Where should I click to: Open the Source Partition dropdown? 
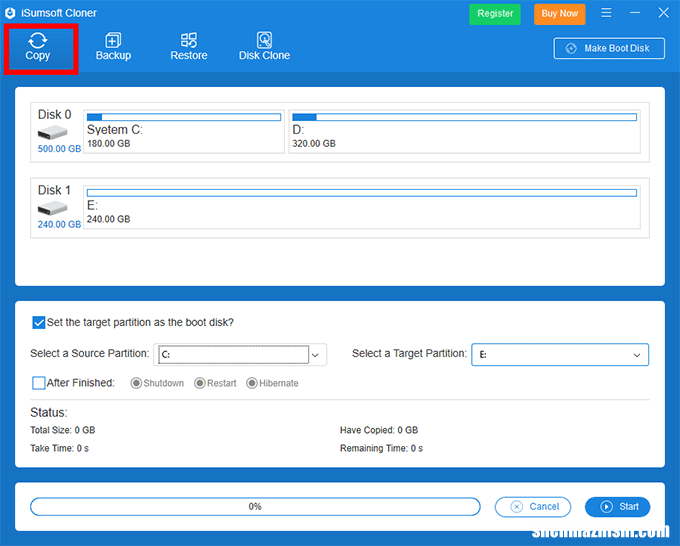[240, 355]
